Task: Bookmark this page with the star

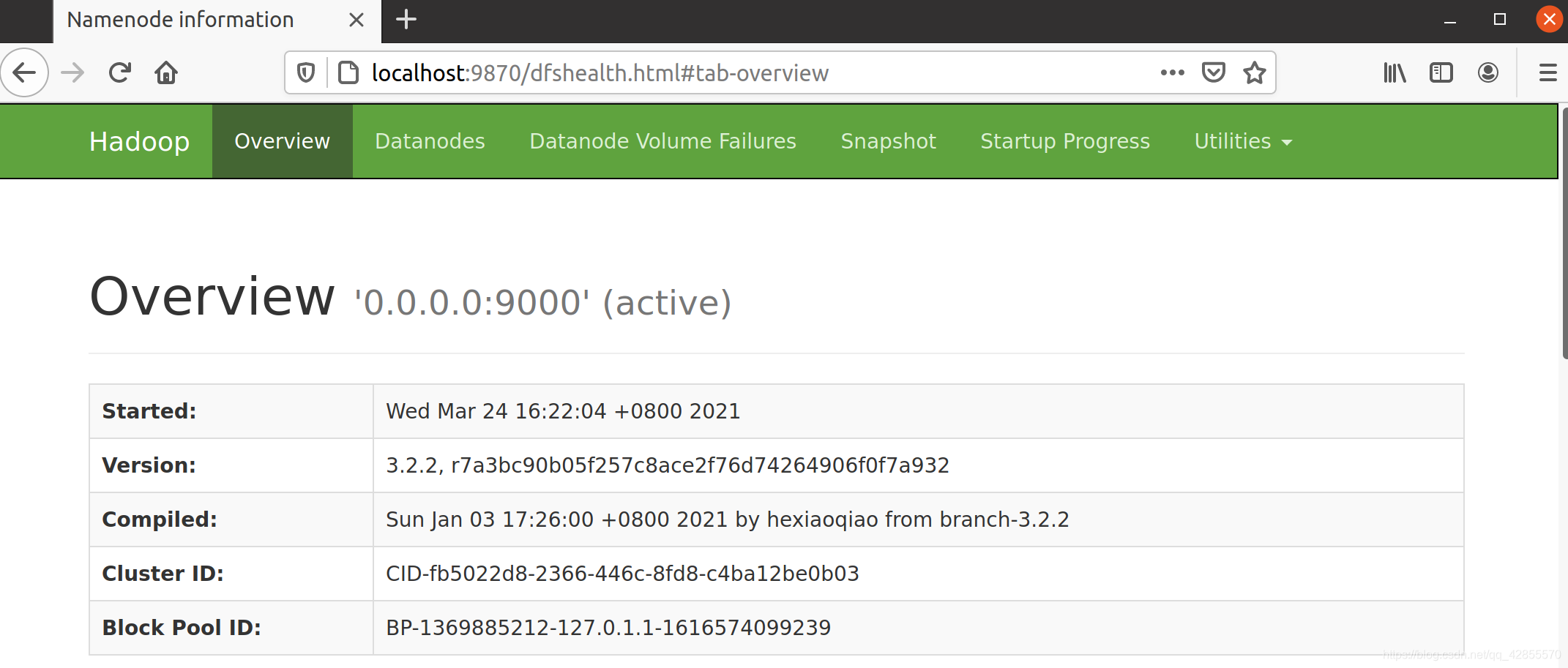Action: [1255, 72]
